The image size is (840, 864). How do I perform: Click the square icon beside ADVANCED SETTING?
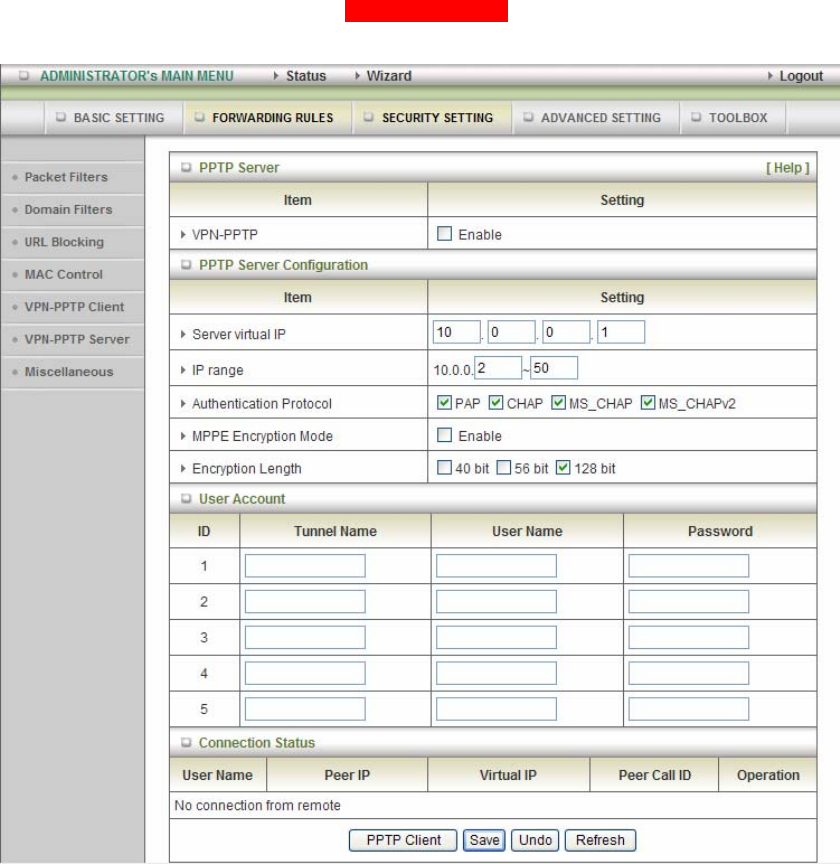tap(528, 117)
